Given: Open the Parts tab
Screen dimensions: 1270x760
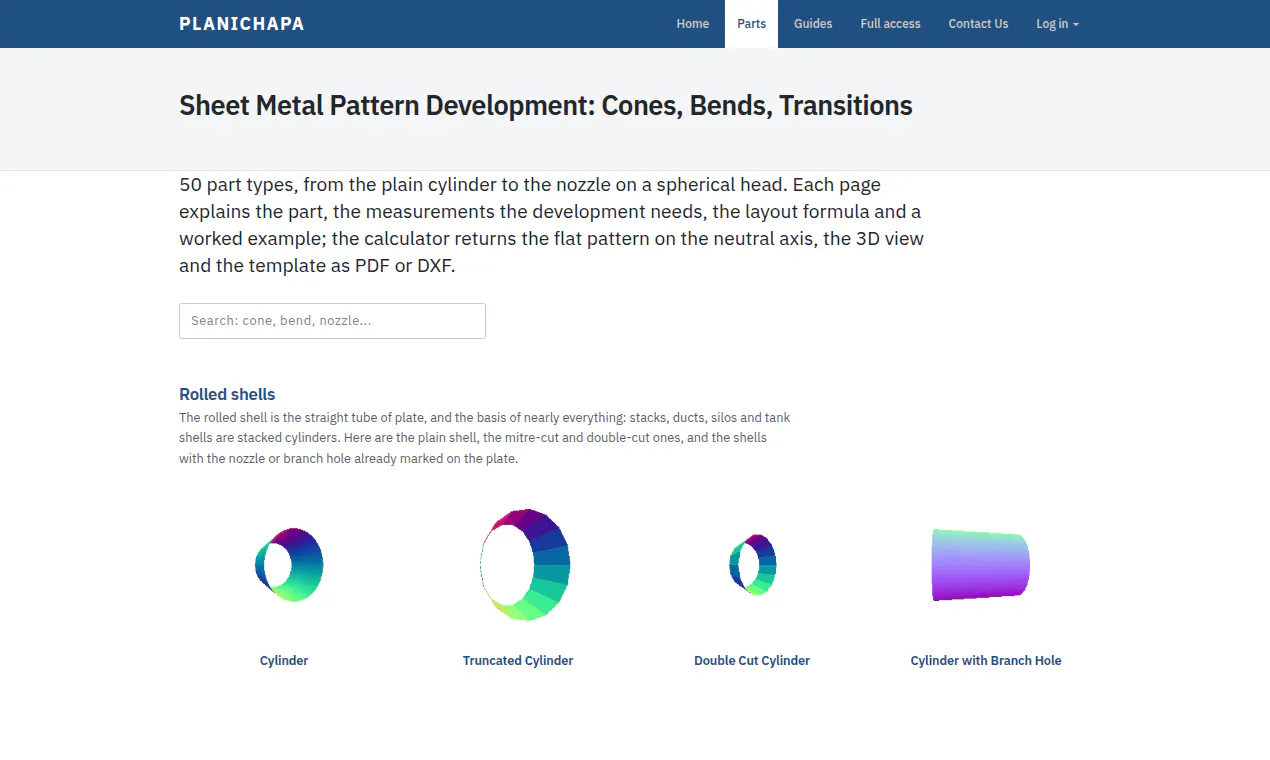Looking at the screenshot, I should [x=752, y=24].
